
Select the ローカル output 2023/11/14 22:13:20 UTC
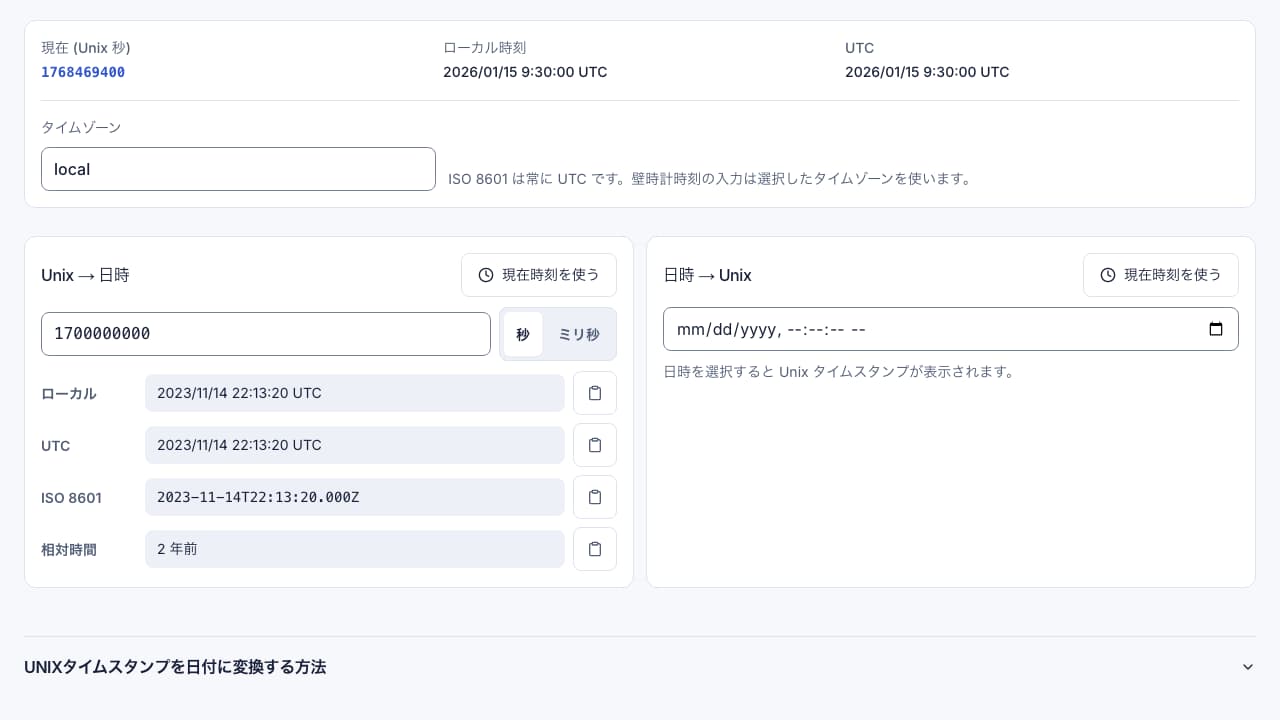(x=355, y=393)
